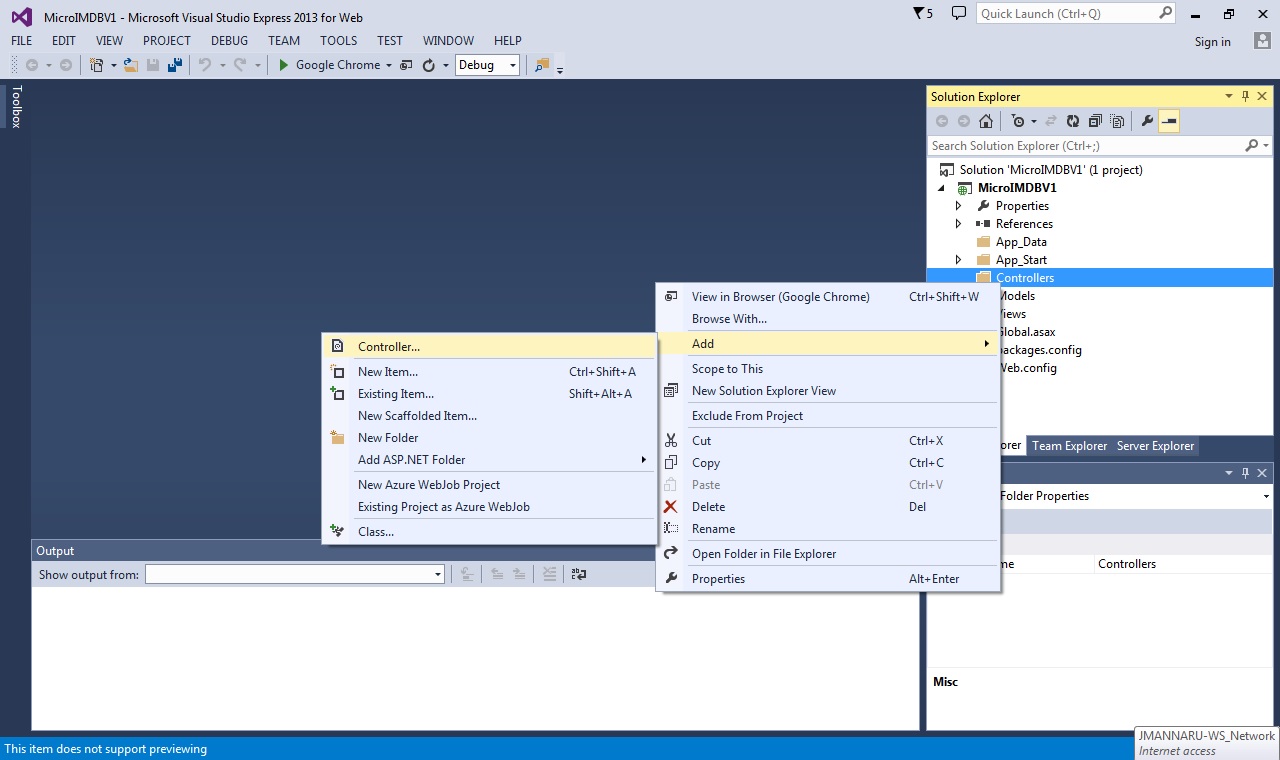
Task: Click the Visual Studio logo in the title bar
Action: tap(22, 17)
